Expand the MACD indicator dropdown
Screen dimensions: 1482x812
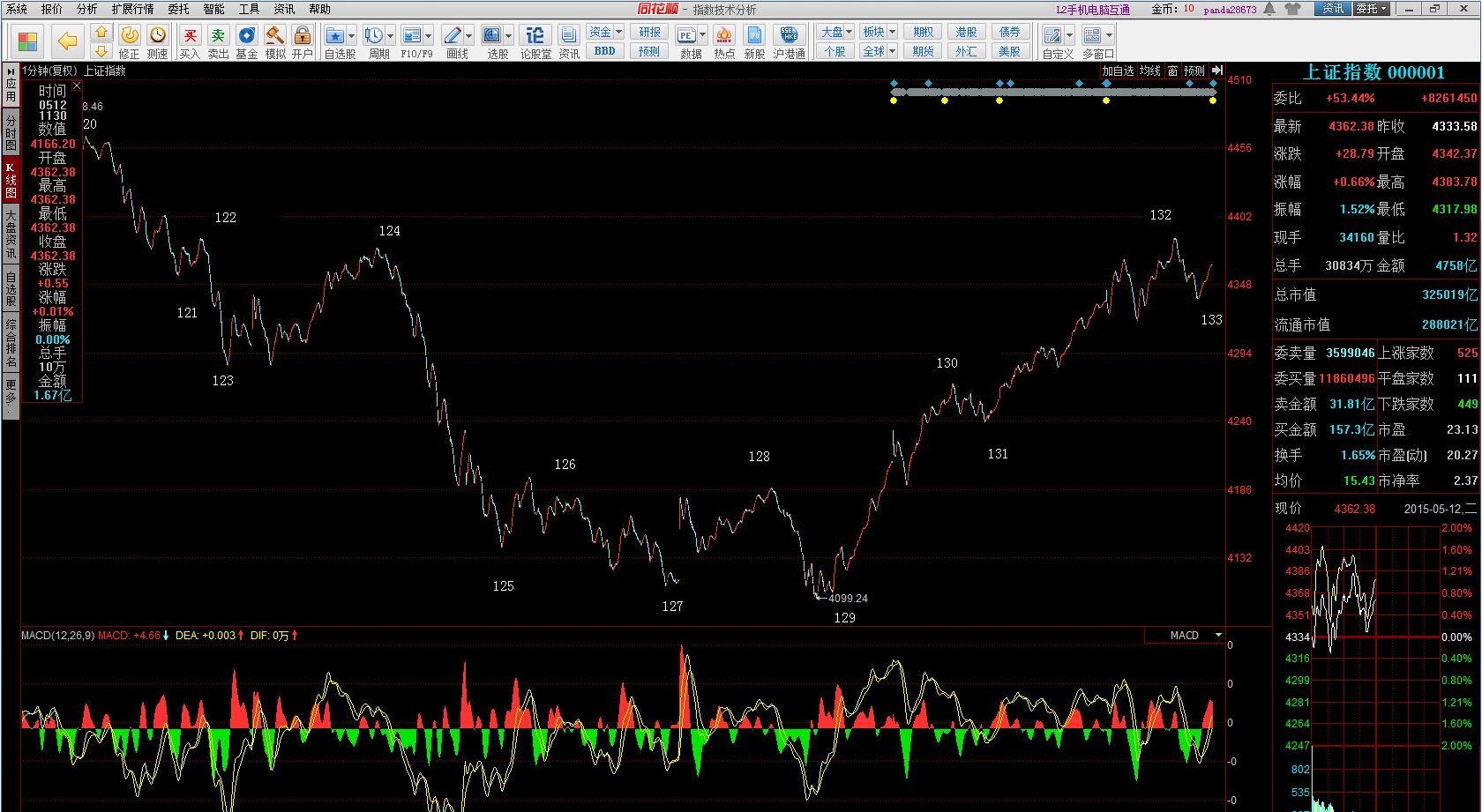(1218, 635)
